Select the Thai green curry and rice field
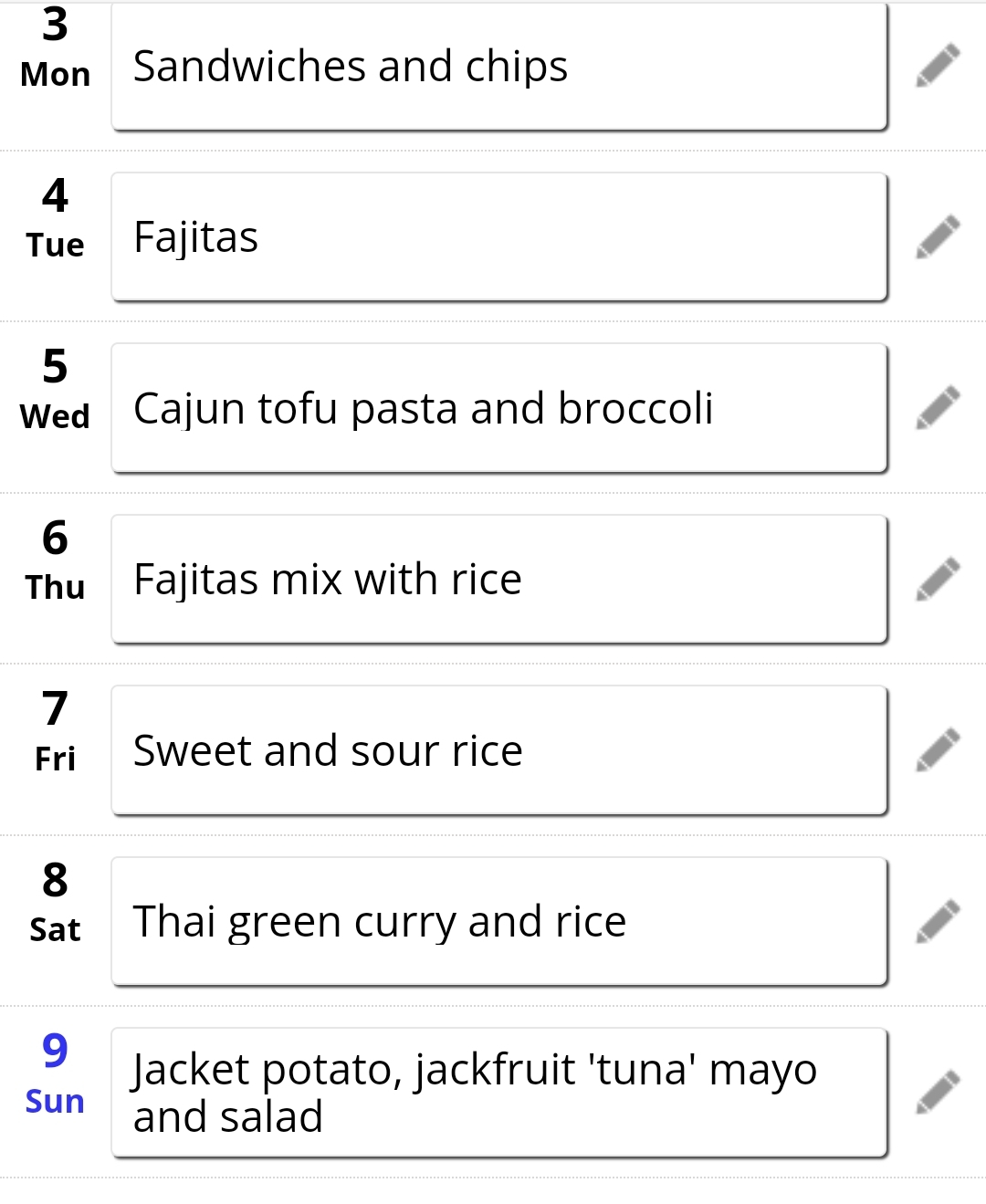This screenshot has width=986, height=1204. pyautogui.click(x=499, y=922)
